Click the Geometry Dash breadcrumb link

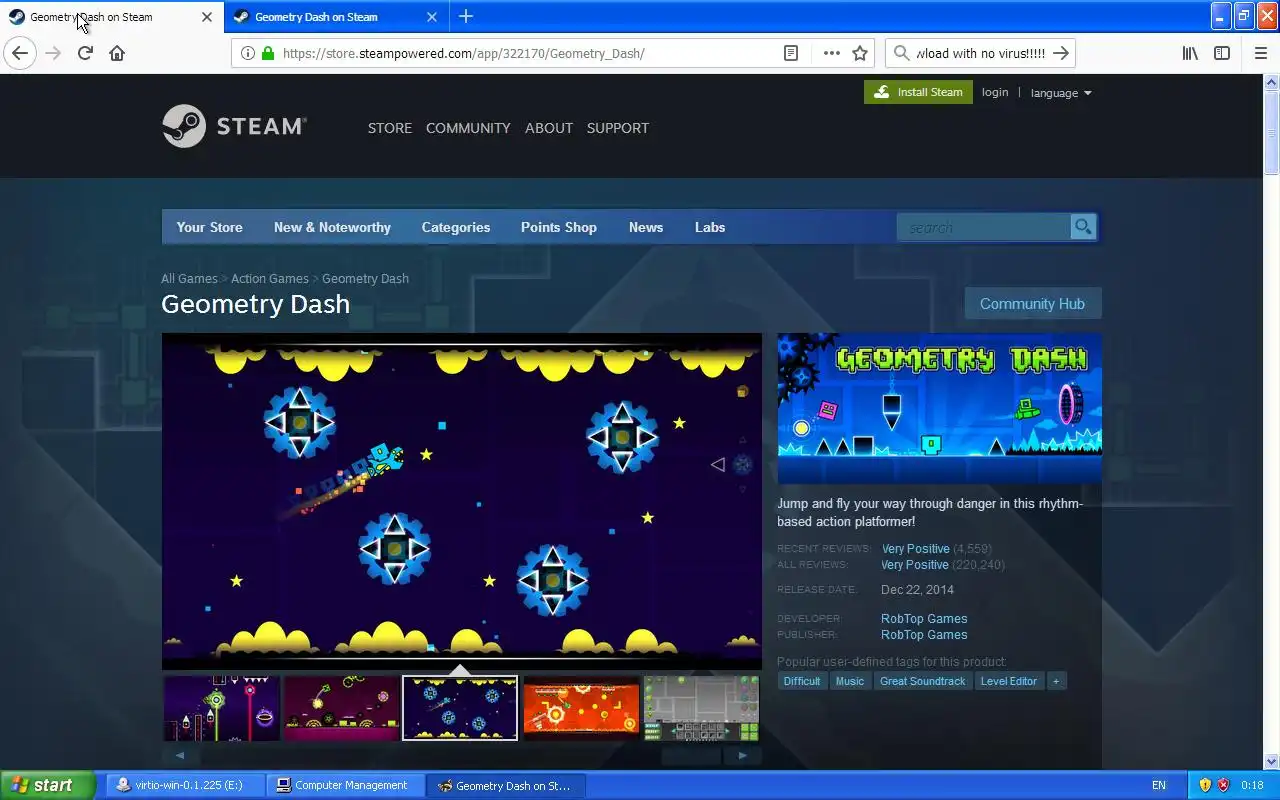[x=365, y=278]
